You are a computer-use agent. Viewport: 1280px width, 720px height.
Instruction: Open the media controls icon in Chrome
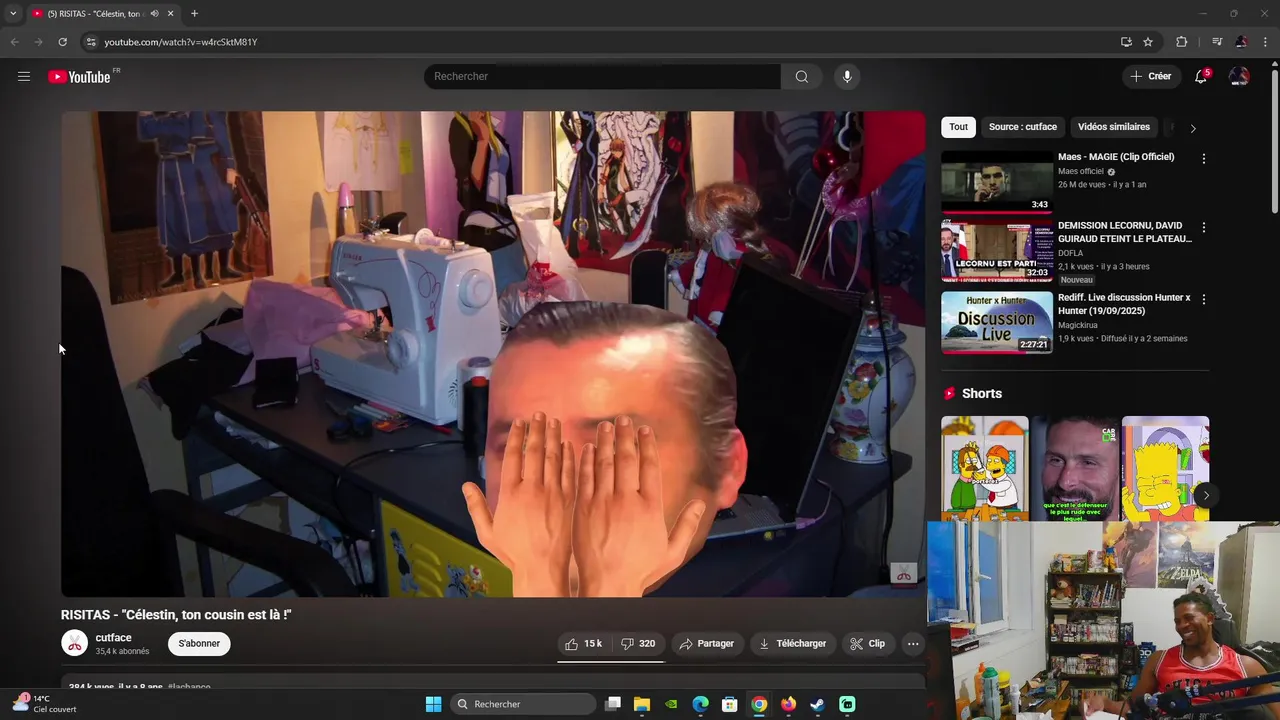click(1217, 42)
